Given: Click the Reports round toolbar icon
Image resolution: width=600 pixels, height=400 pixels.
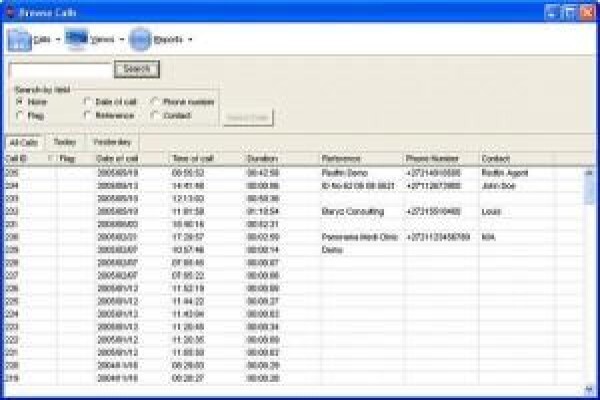Looking at the screenshot, I should coord(140,39).
